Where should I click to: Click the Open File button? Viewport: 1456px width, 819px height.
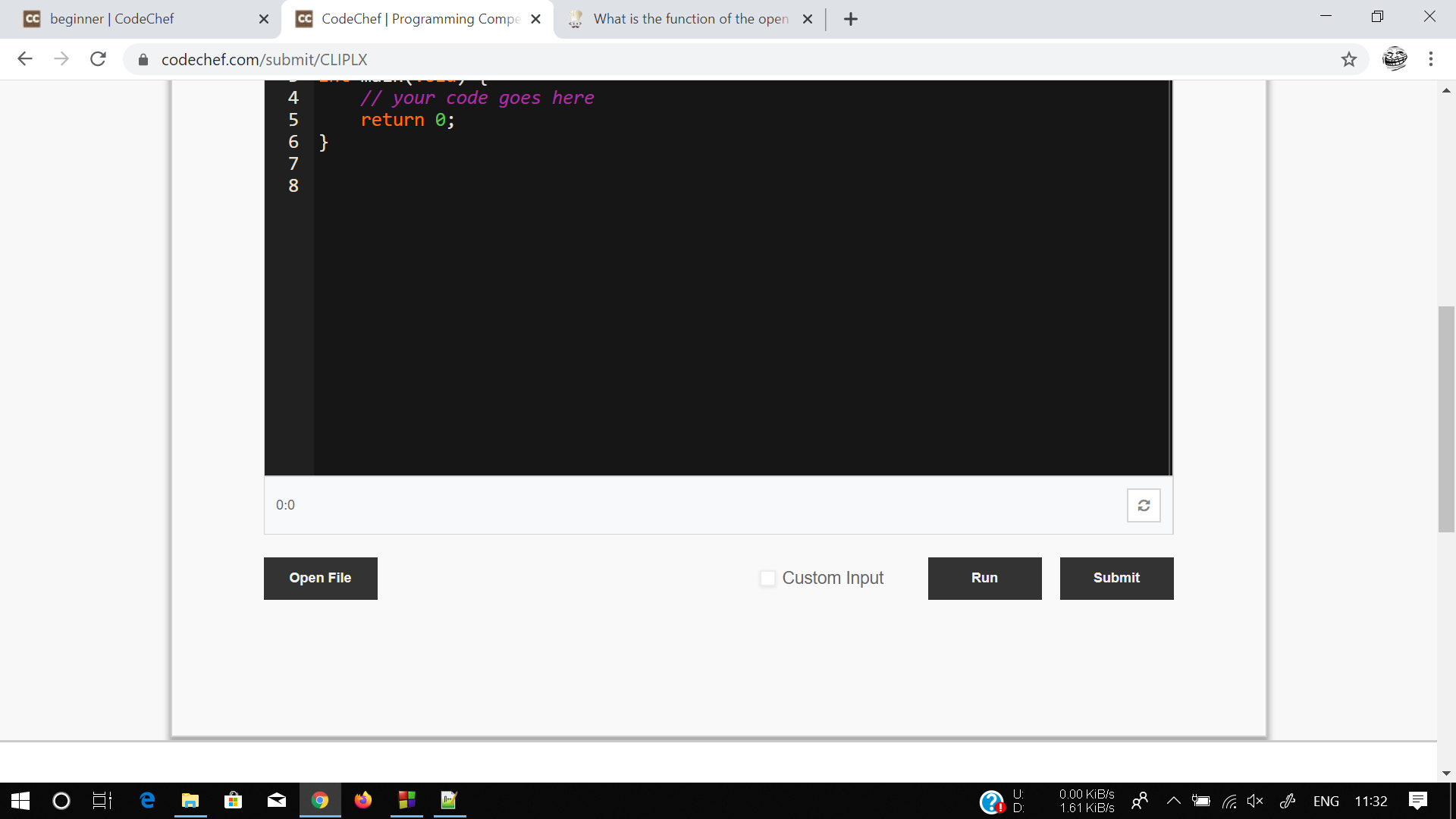pyautogui.click(x=320, y=579)
